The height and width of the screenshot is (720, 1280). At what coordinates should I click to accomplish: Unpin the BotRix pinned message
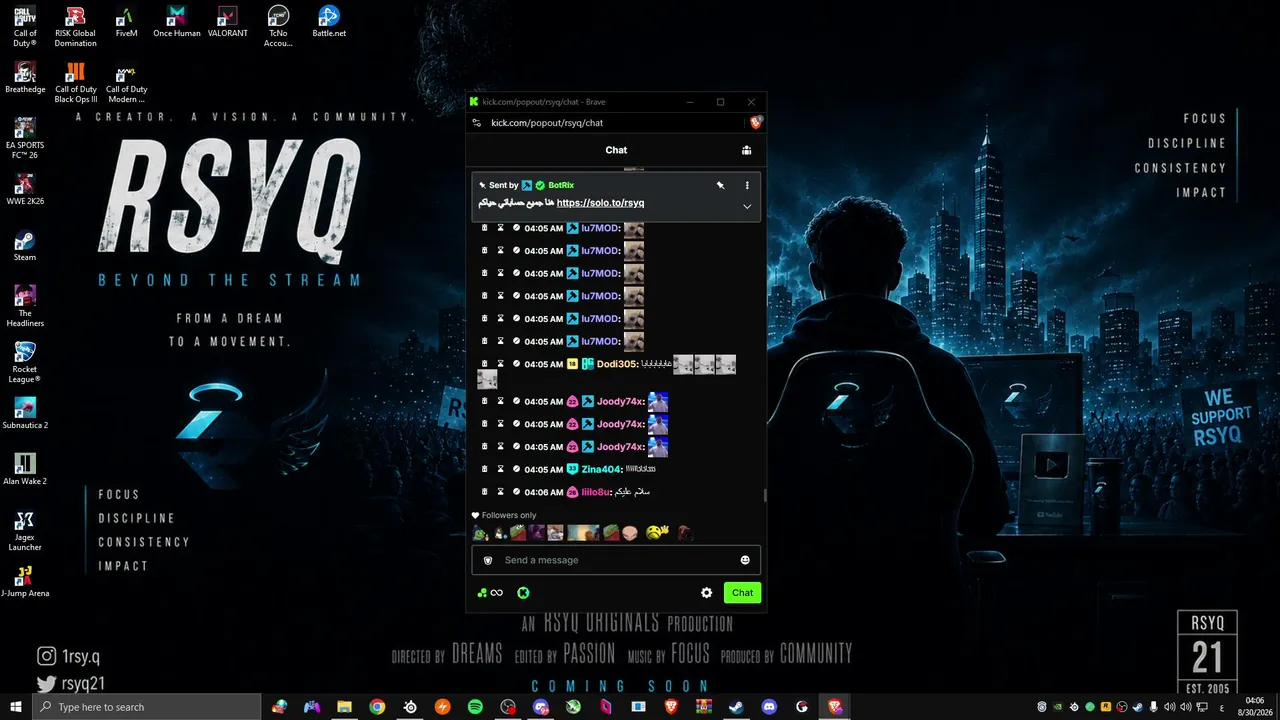click(x=720, y=185)
